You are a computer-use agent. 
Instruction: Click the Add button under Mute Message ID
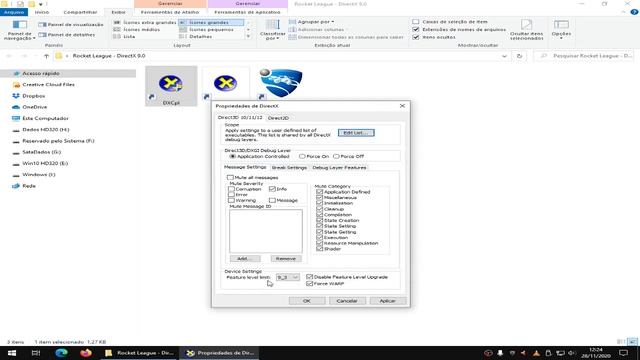click(245, 259)
